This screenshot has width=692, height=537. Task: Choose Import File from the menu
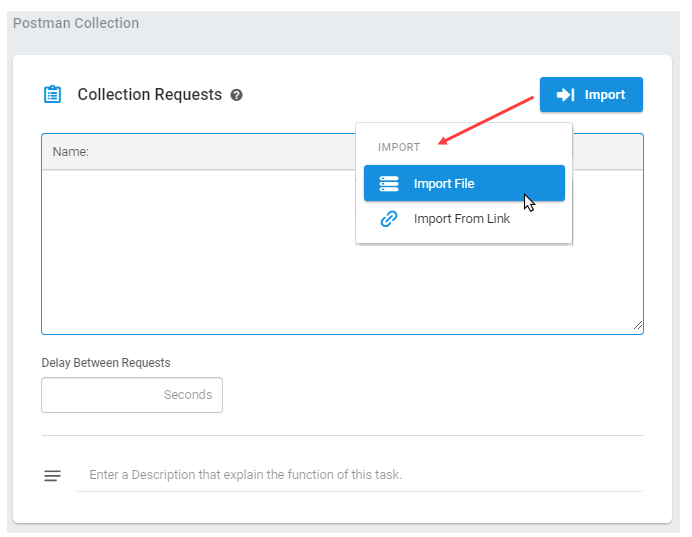[464, 183]
